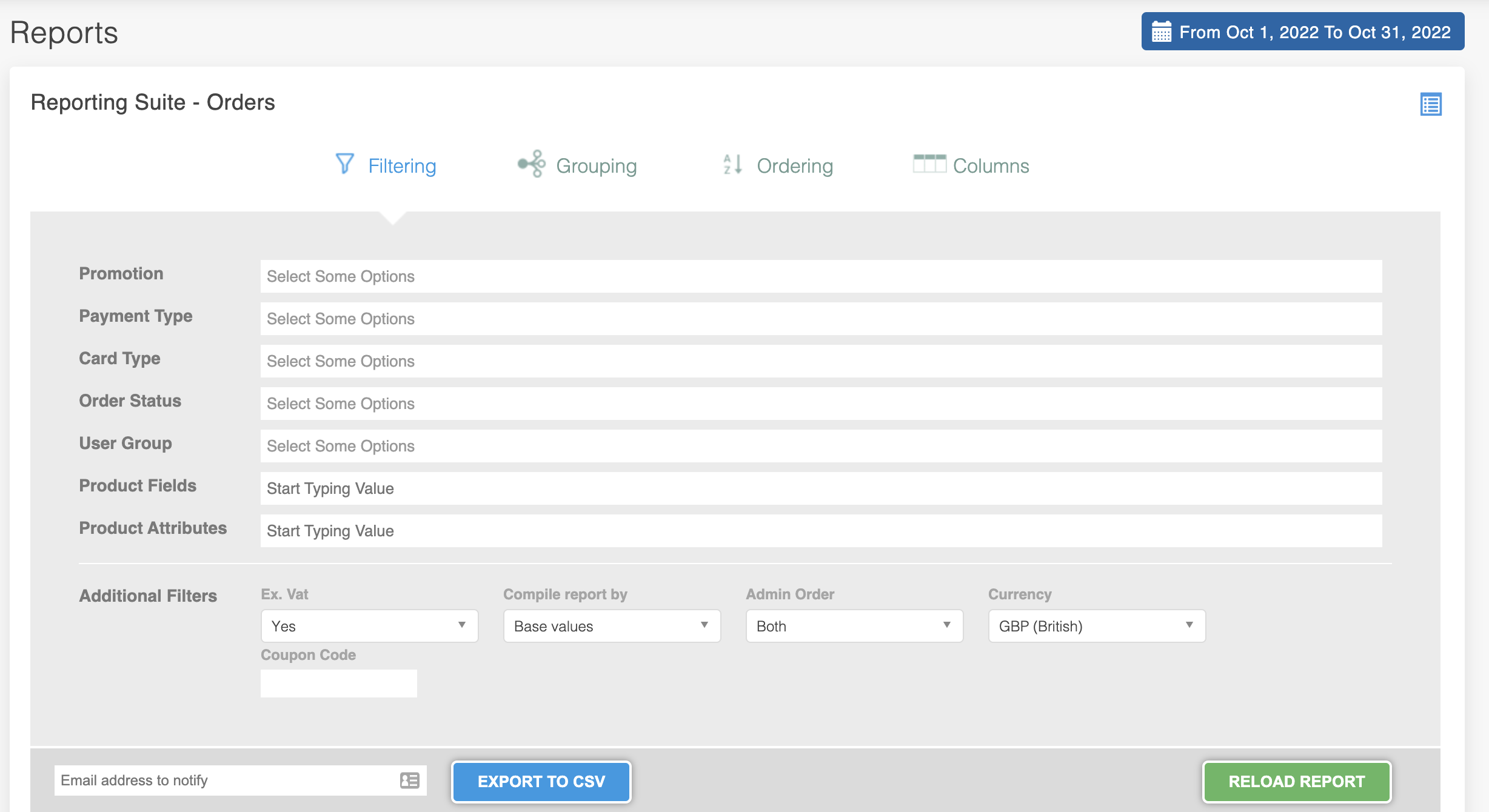The height and width of the screenshot is (812, 1489).
Task: Click contact card icon in email field
Action: click(410, 780)
